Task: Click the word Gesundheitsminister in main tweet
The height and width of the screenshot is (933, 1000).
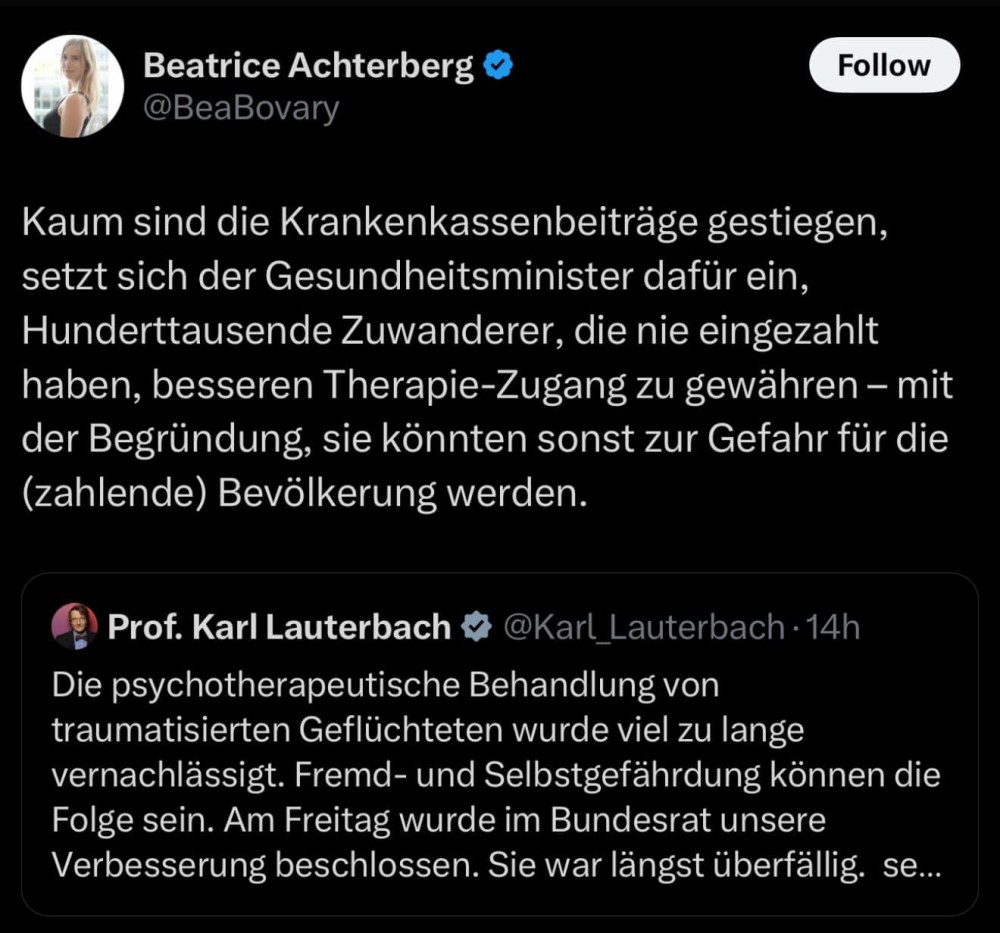Action: point(449,277)
